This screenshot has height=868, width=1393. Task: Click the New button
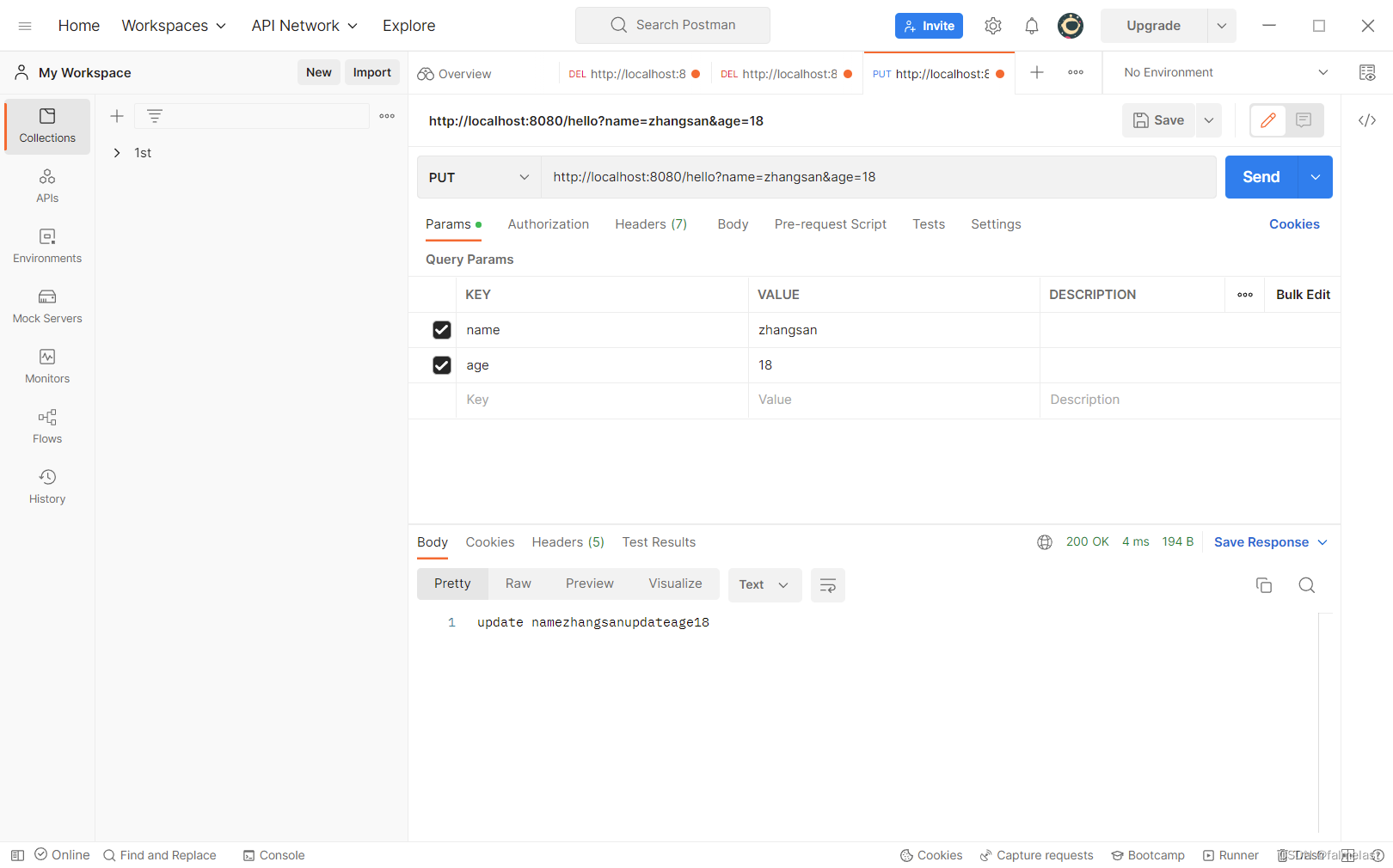click(319, 72)
